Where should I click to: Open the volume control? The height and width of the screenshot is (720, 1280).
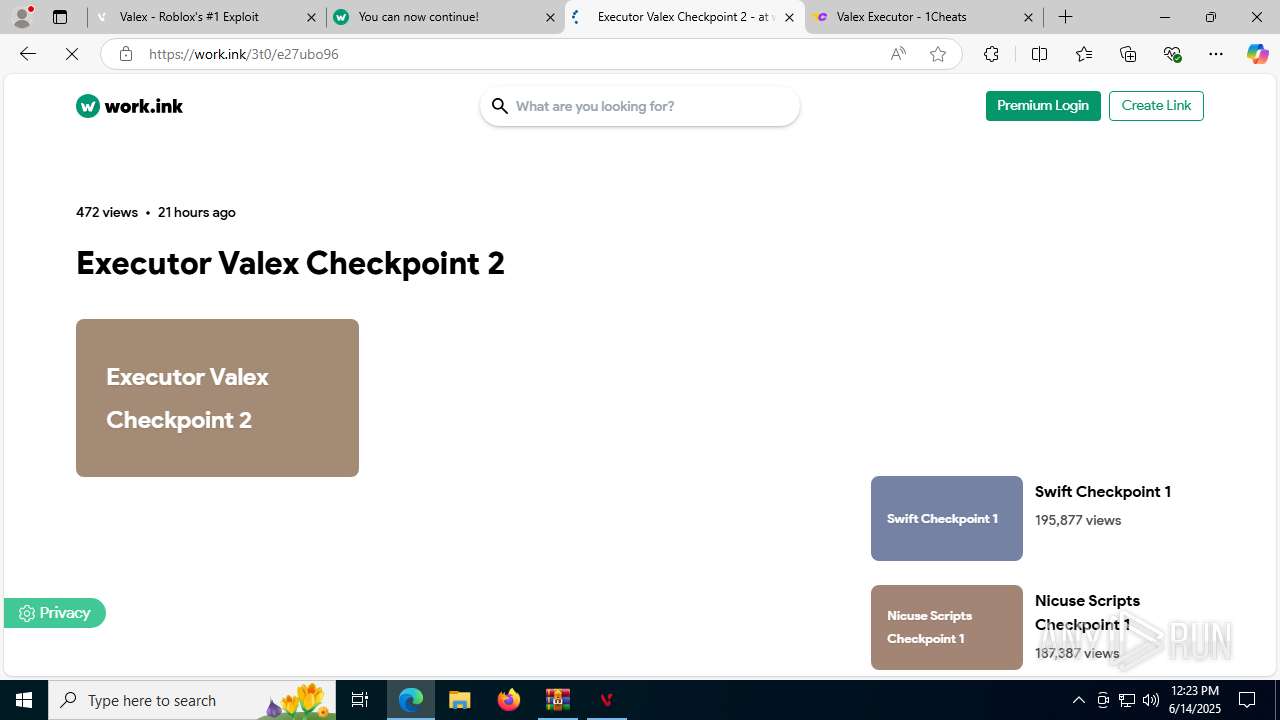[x=1151, y=700]
